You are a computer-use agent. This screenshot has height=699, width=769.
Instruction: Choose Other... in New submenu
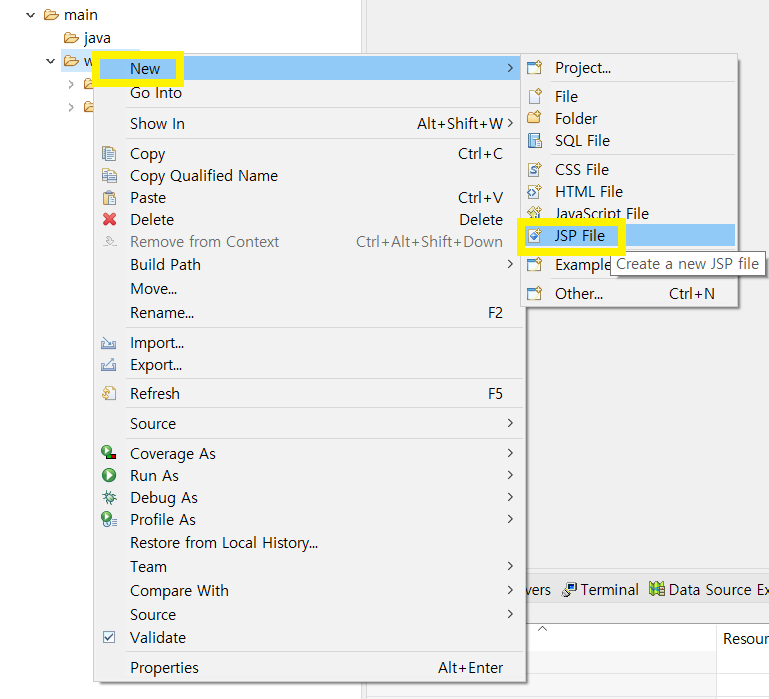click(x=630, y=293)
